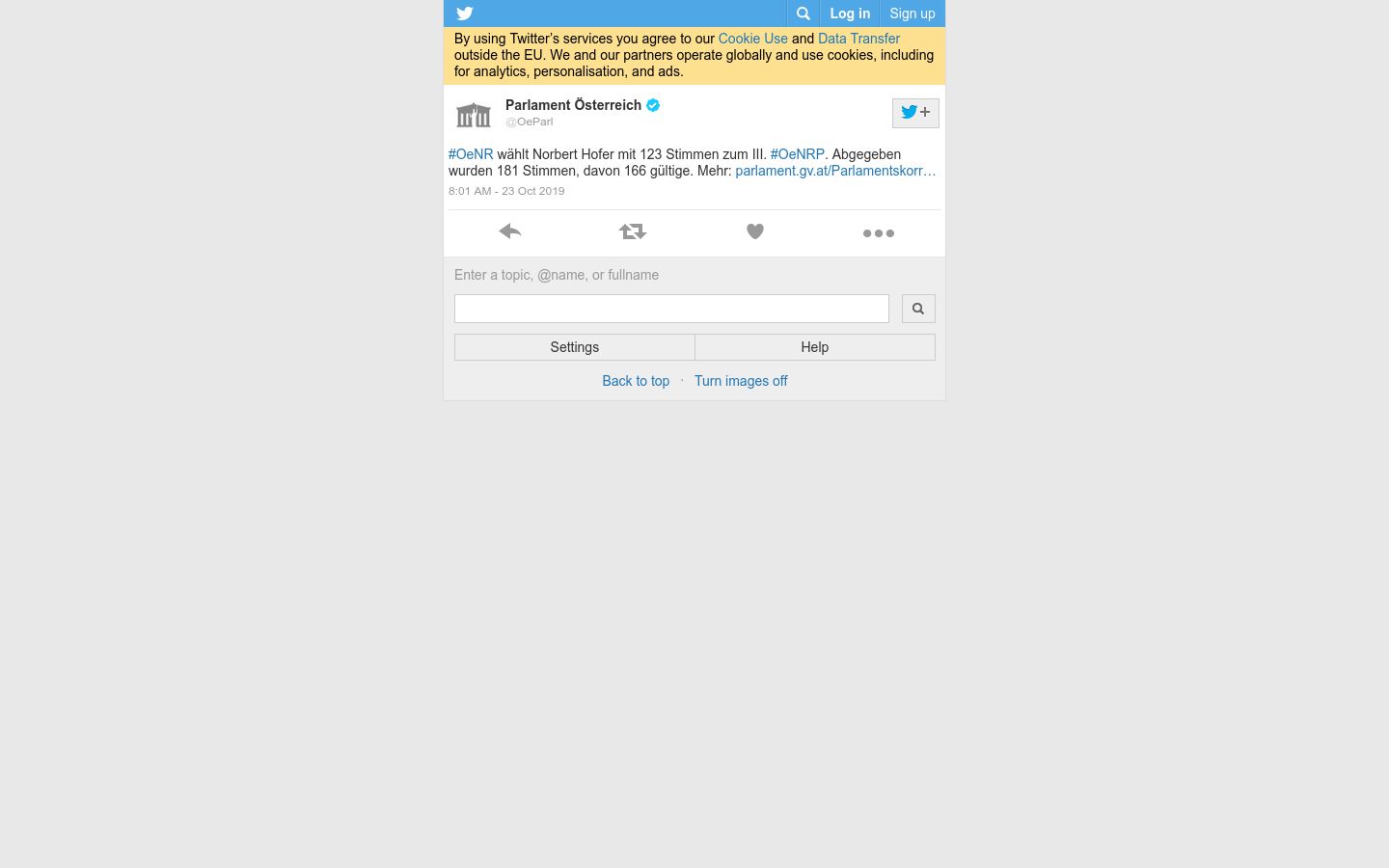The height and width of the screenshot is (868, 1389).
Task: Open the Settings tab
Action: (575, 347)
